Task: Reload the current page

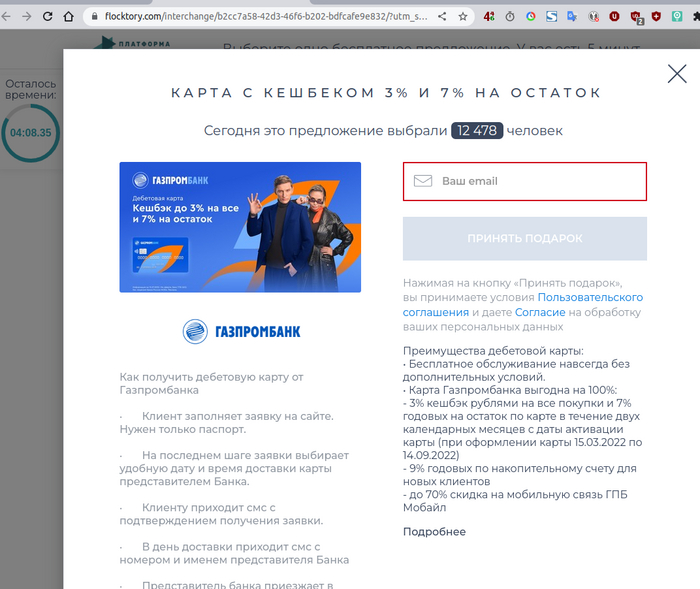Action: [x=47, y=17]
